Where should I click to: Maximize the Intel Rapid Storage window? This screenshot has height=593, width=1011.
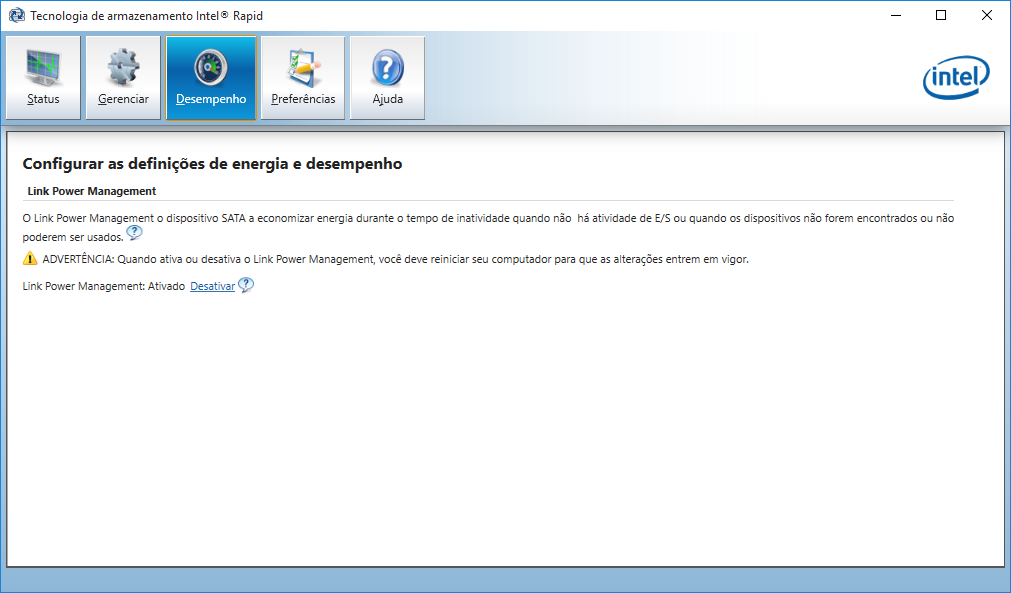(x=941, y=15)
